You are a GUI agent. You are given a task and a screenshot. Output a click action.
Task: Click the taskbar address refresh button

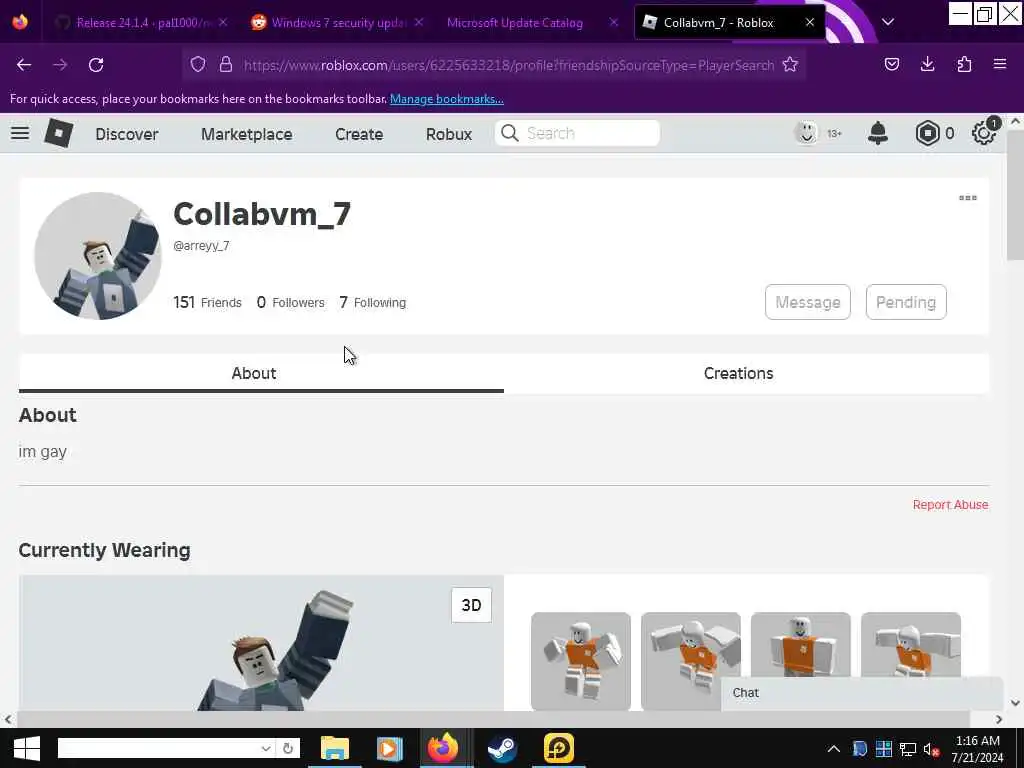pyautogui.click(x=288, y=748)
